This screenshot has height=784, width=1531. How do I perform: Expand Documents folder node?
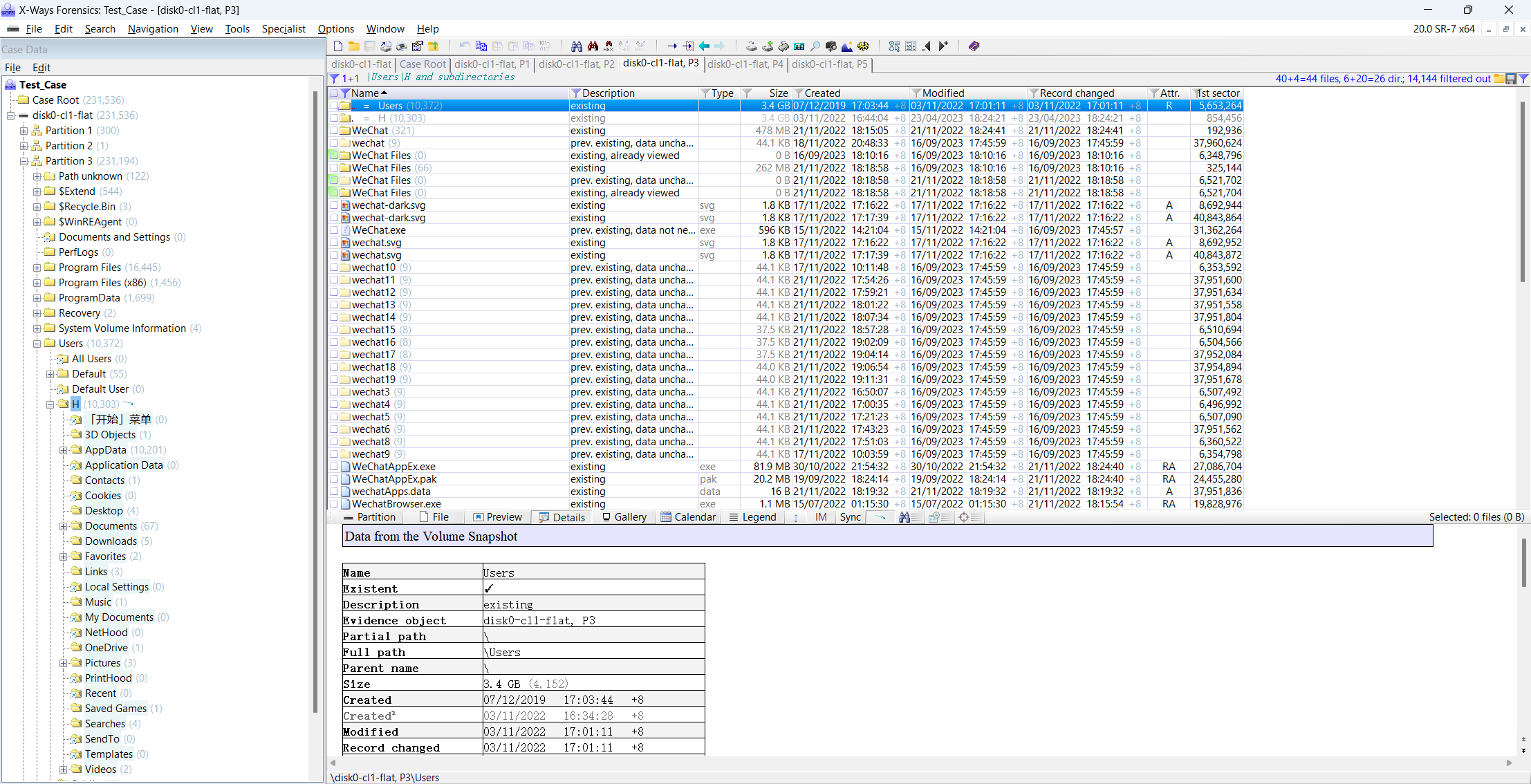[63, 526]
